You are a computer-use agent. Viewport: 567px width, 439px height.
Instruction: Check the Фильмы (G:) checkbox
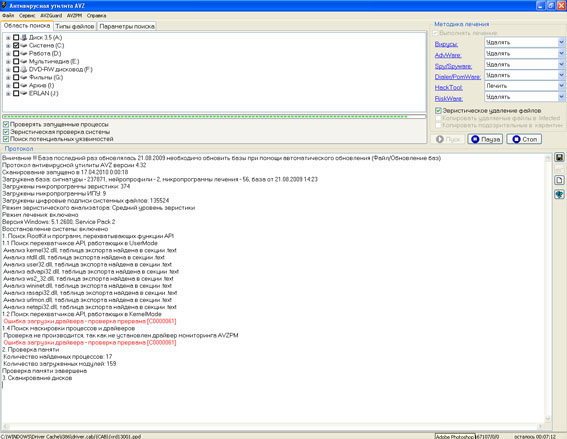[x=16, y=77]
